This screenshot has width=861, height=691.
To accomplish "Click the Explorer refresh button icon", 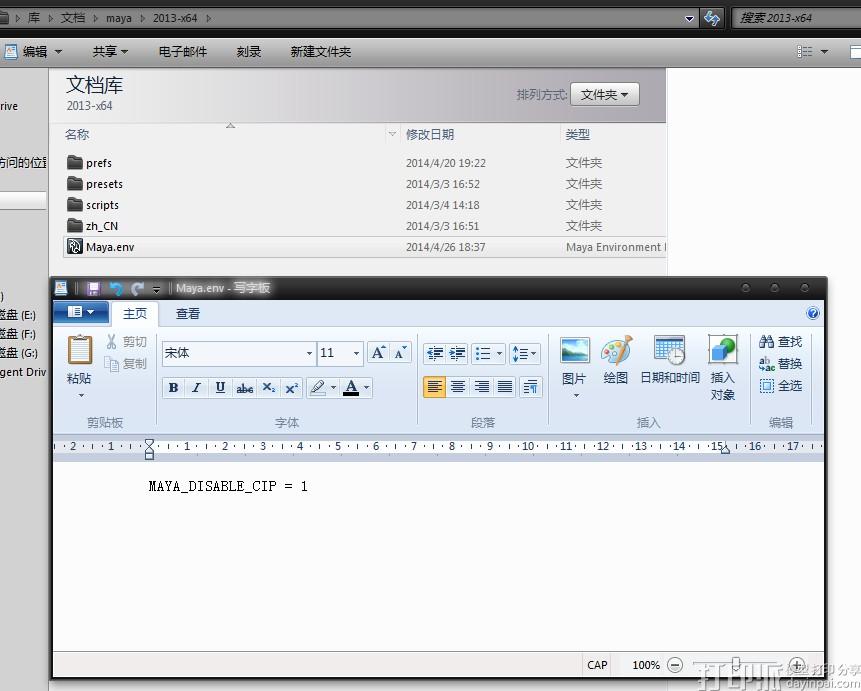I will click(712, 18).
